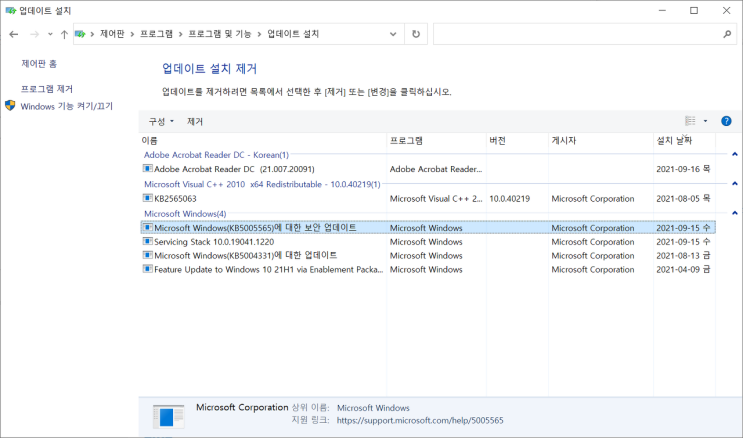The width and height of the screenshot is (743, 438).
Task: Open the 구성 menu
Action: click(x=161, y=121)
